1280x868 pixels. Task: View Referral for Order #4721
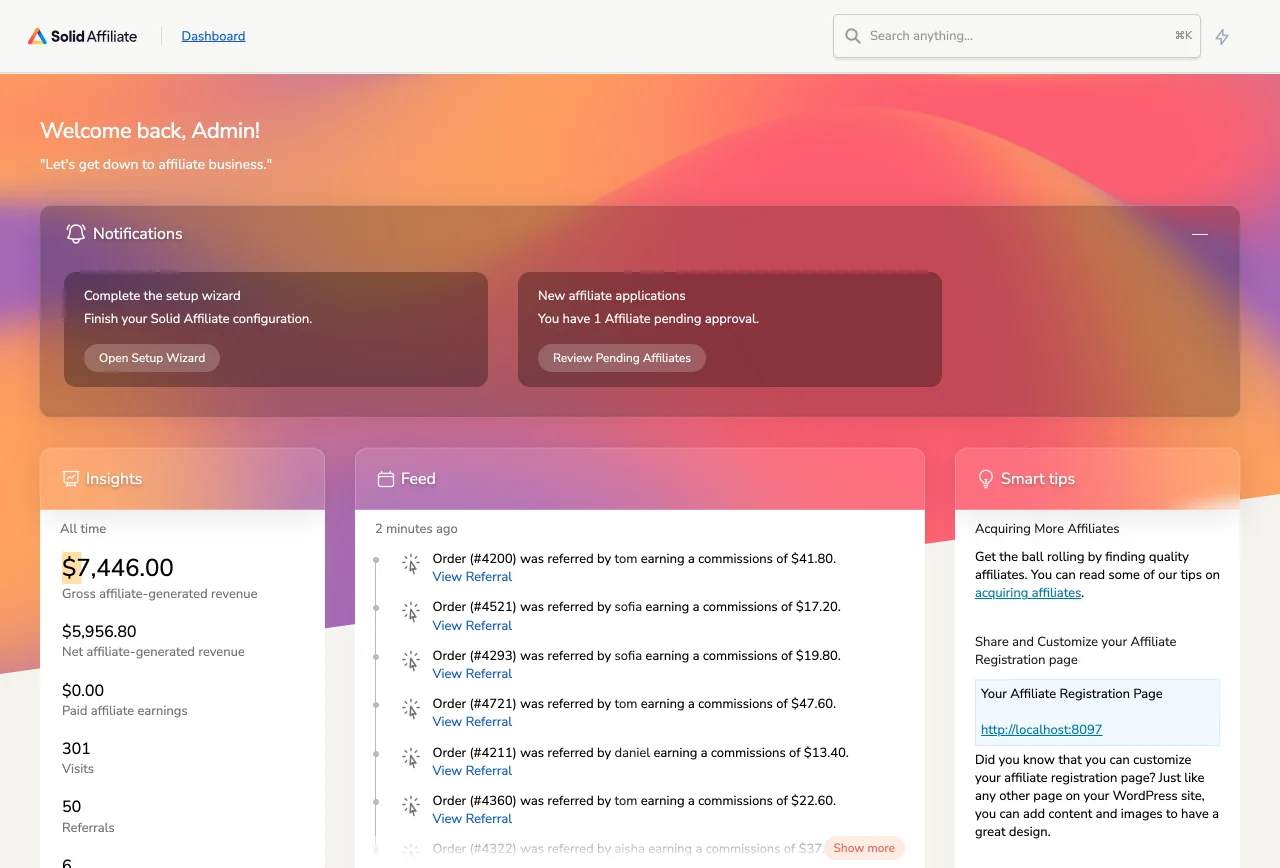[x=472, y=722]
